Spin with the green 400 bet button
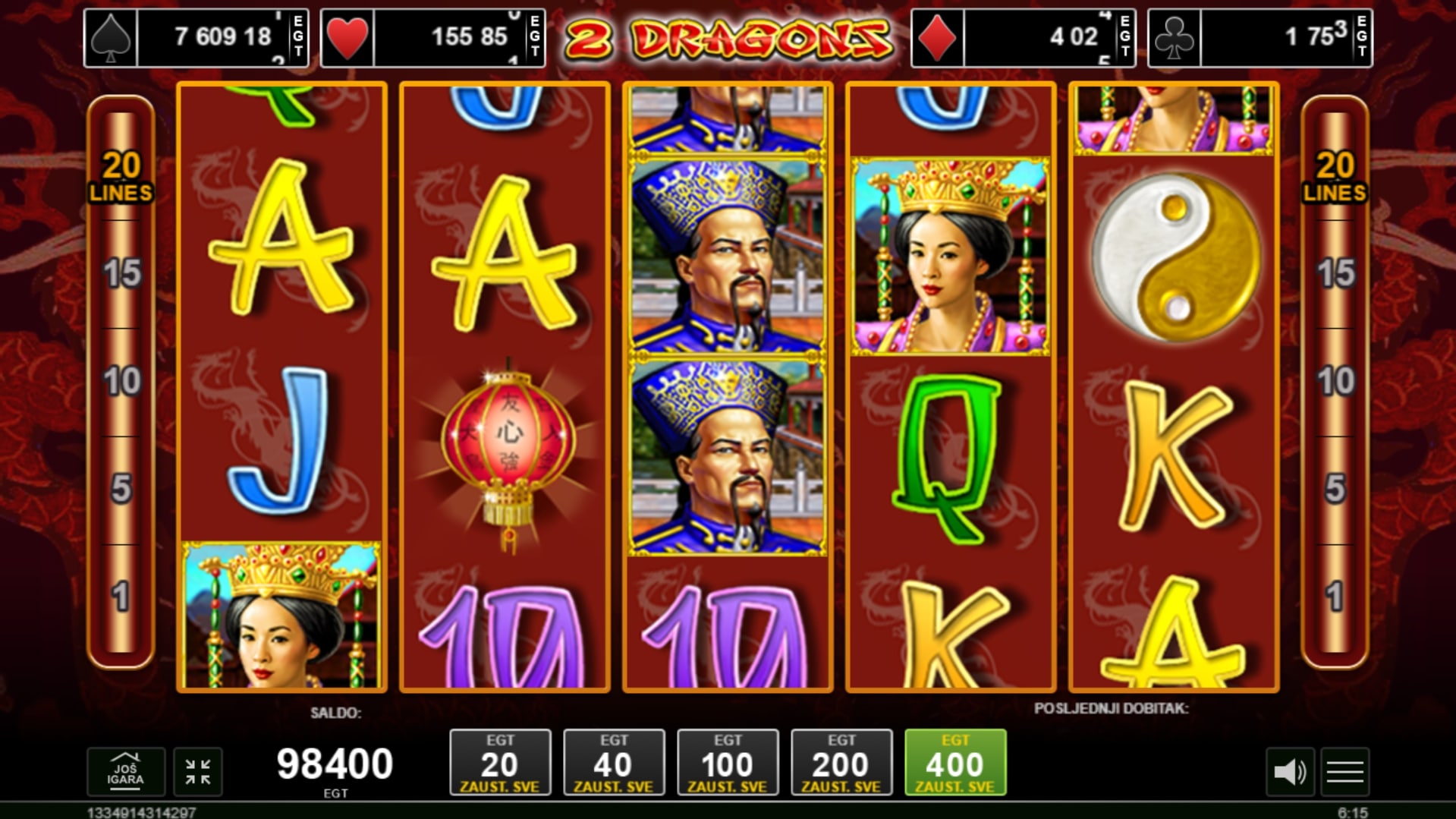The width and height of the screenshot is (1456, 819). [x=955, y=762]
